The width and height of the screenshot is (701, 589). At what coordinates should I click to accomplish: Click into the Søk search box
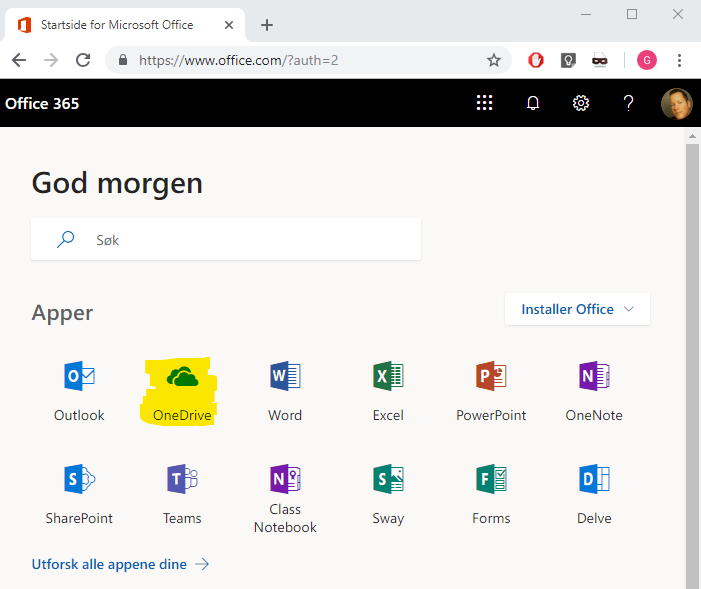coord(226,239)
